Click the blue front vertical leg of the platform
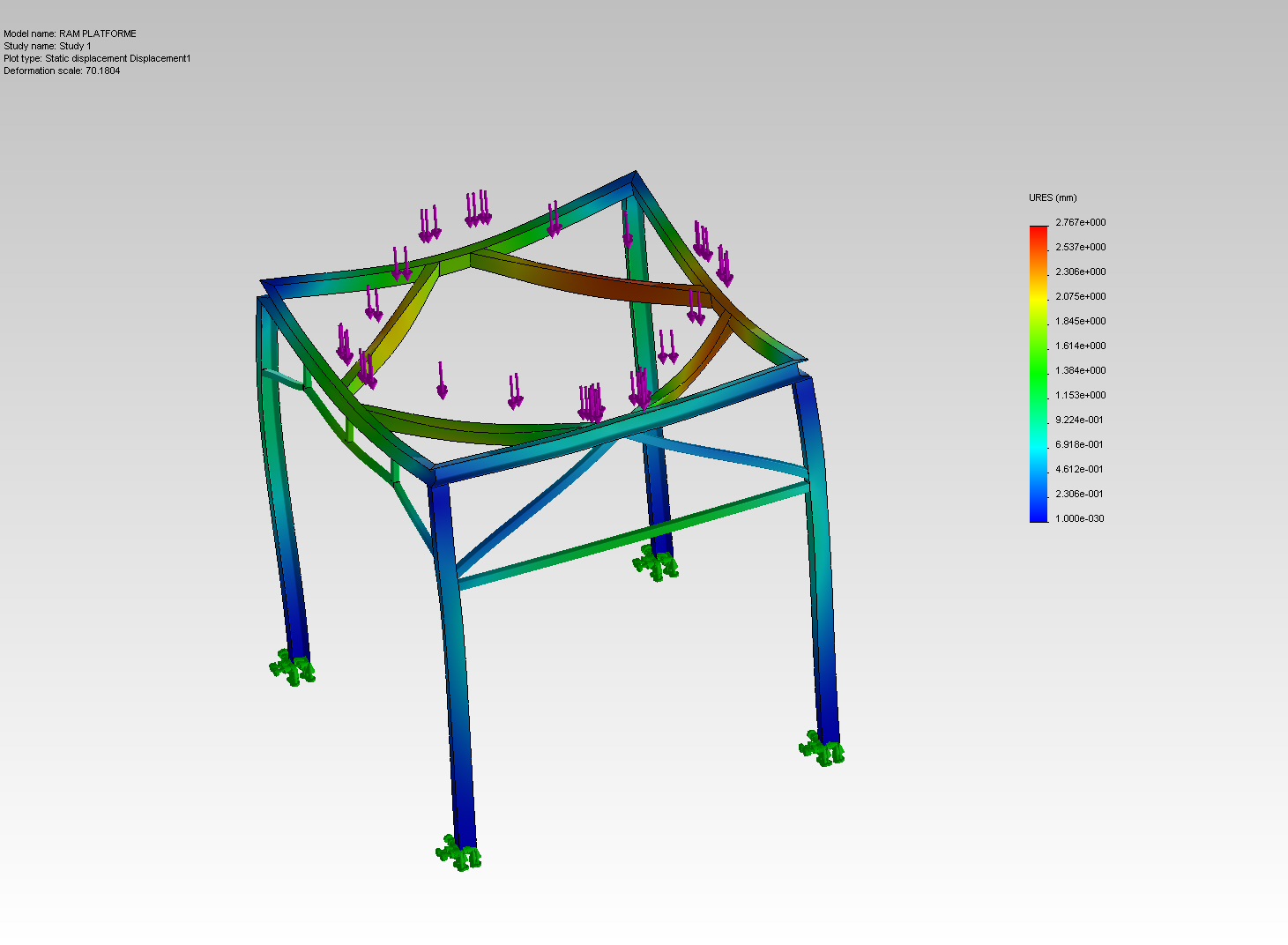Image resolution: width=1288 pixels, height=945 pixels. point(454,661)
